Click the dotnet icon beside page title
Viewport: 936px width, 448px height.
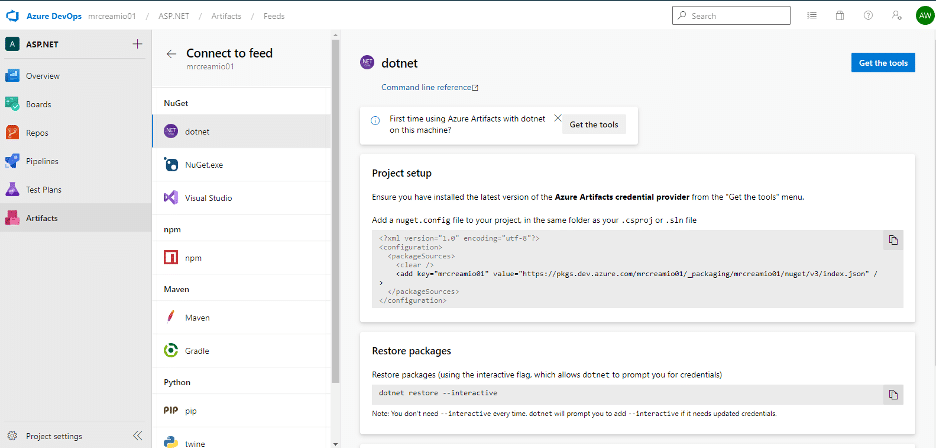pos(367,62)
